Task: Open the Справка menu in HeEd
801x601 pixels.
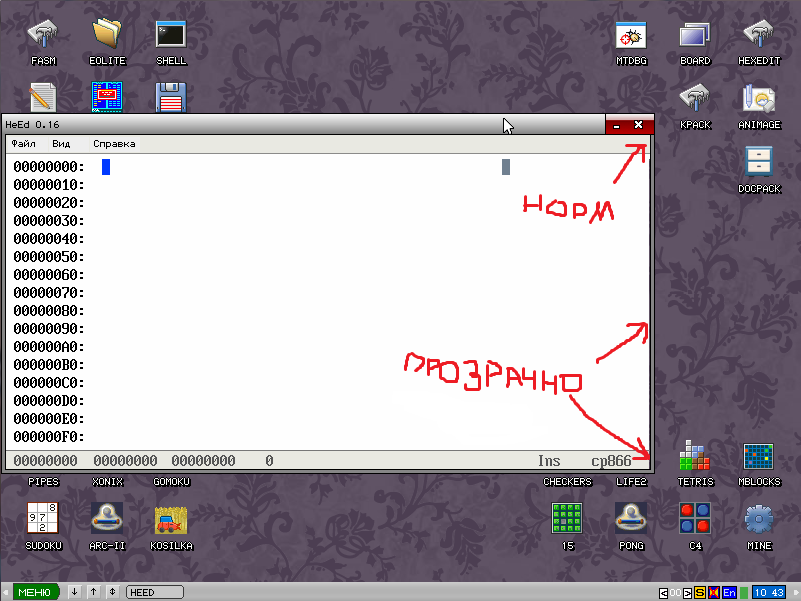Action: pos(113,143)
